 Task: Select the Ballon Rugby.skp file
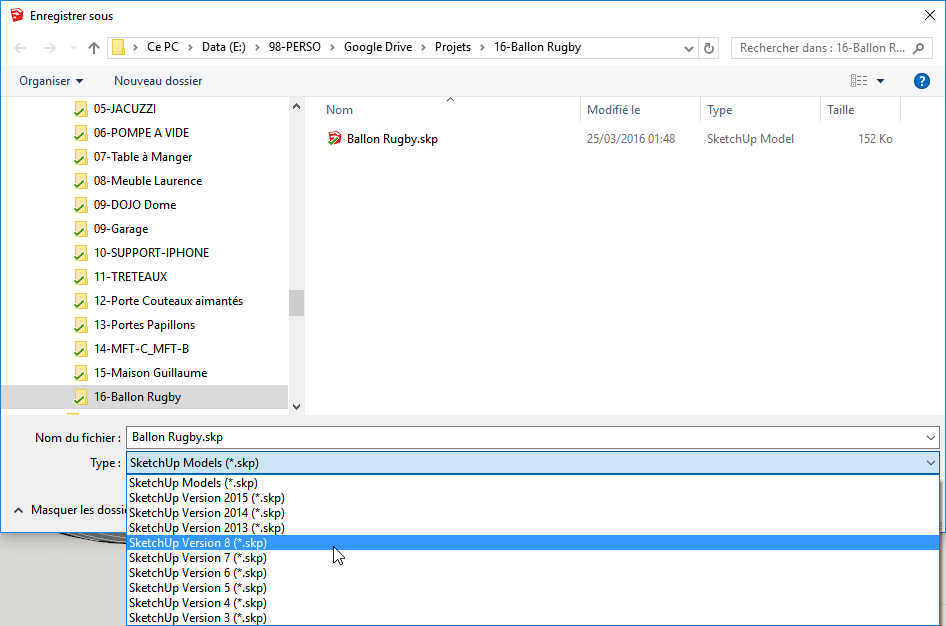click(392, 139)
